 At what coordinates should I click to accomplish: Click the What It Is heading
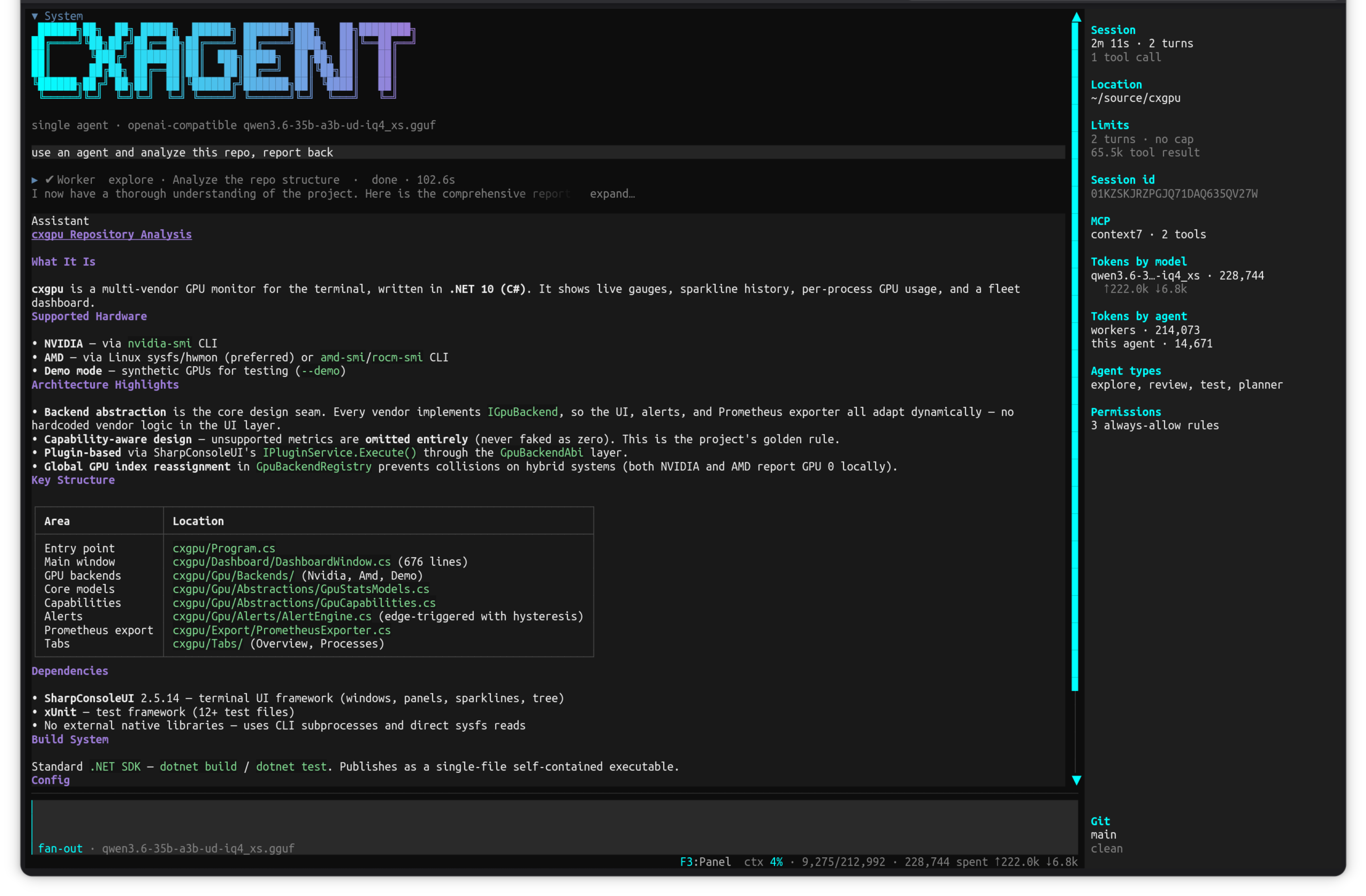(x=63, y=262)
